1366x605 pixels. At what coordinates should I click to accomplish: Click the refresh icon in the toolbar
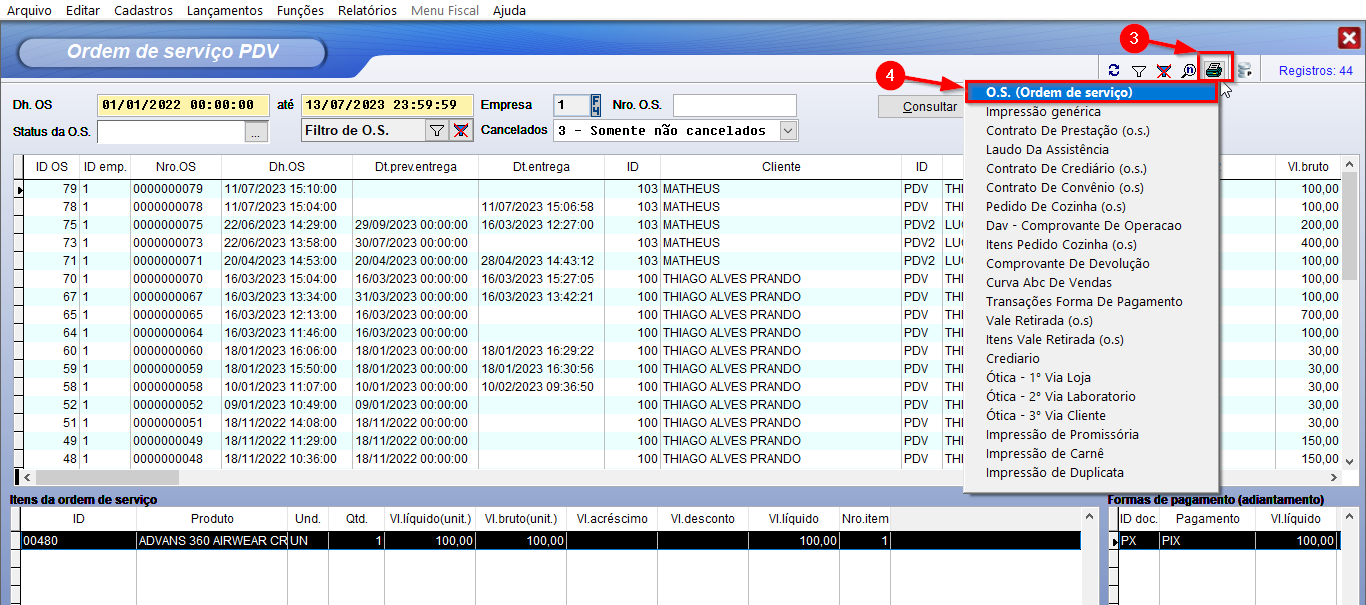click(1114, 71)
